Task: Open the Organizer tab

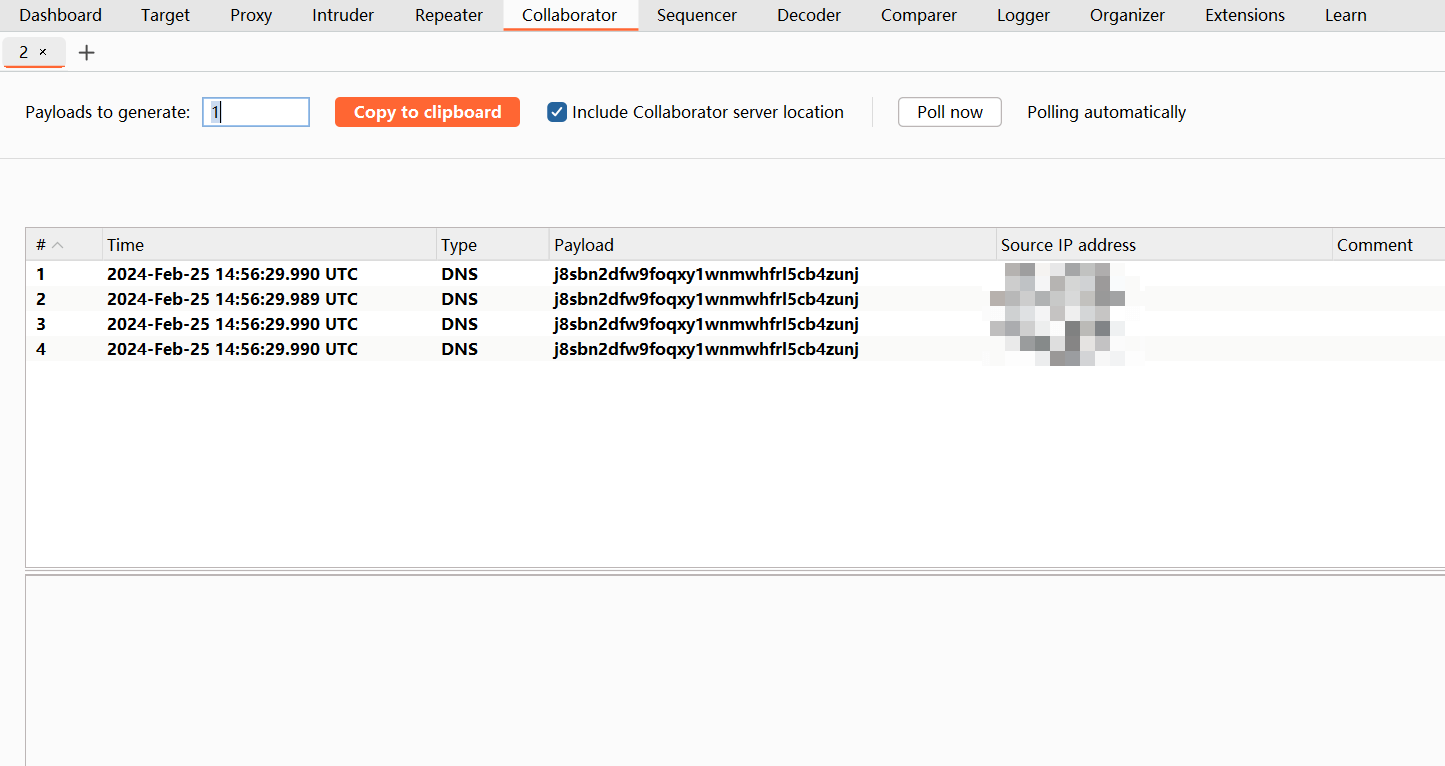Action: (1127, 15)
